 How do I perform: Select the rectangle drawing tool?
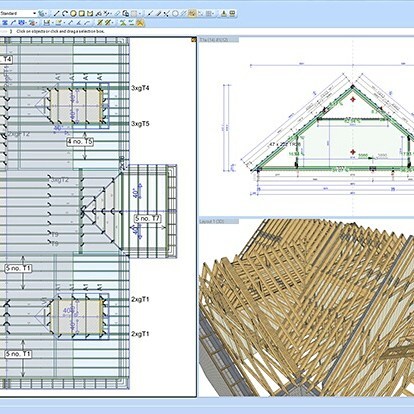81,14
